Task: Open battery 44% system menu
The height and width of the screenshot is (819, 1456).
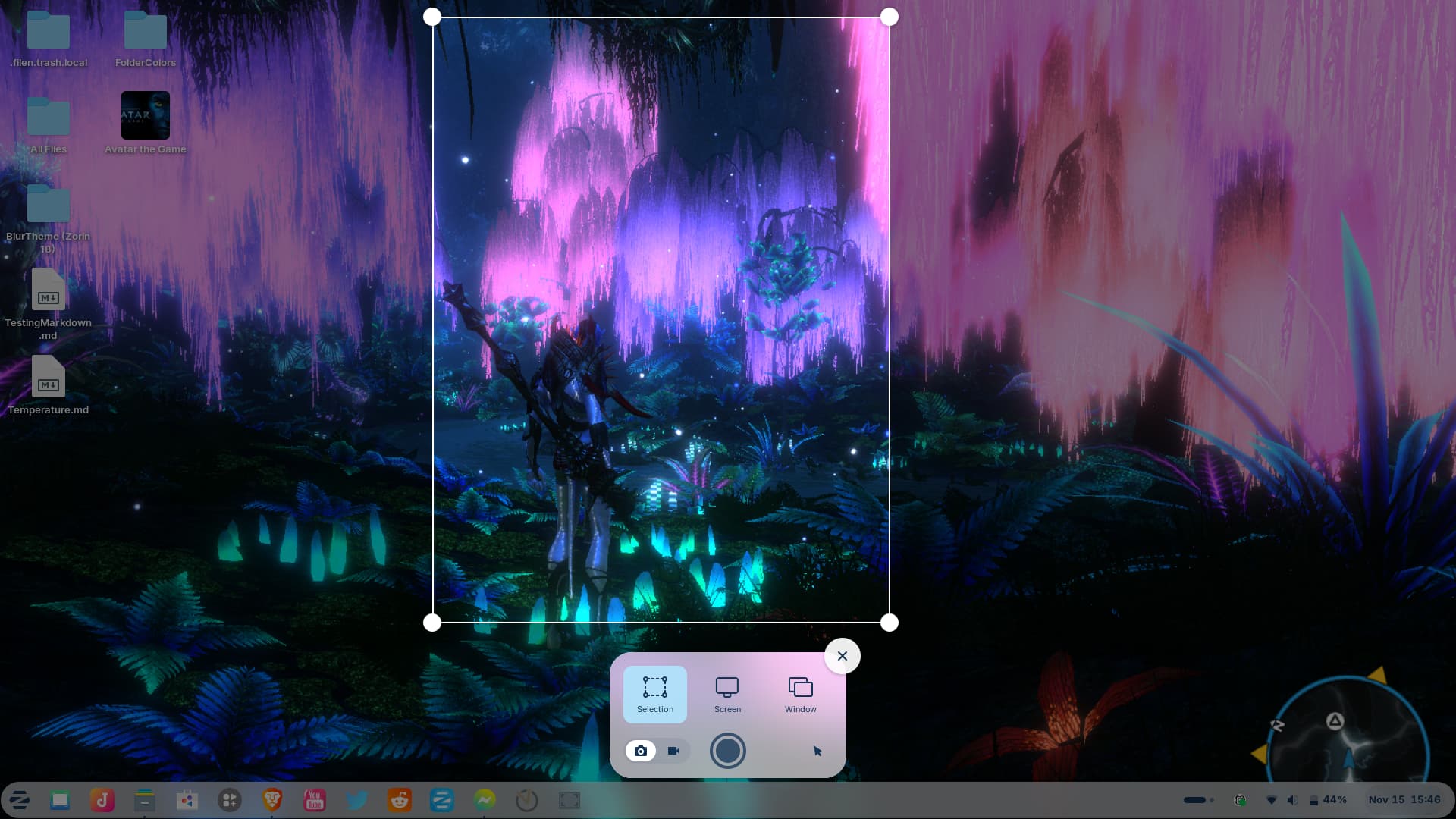Action: (1328, 800)
